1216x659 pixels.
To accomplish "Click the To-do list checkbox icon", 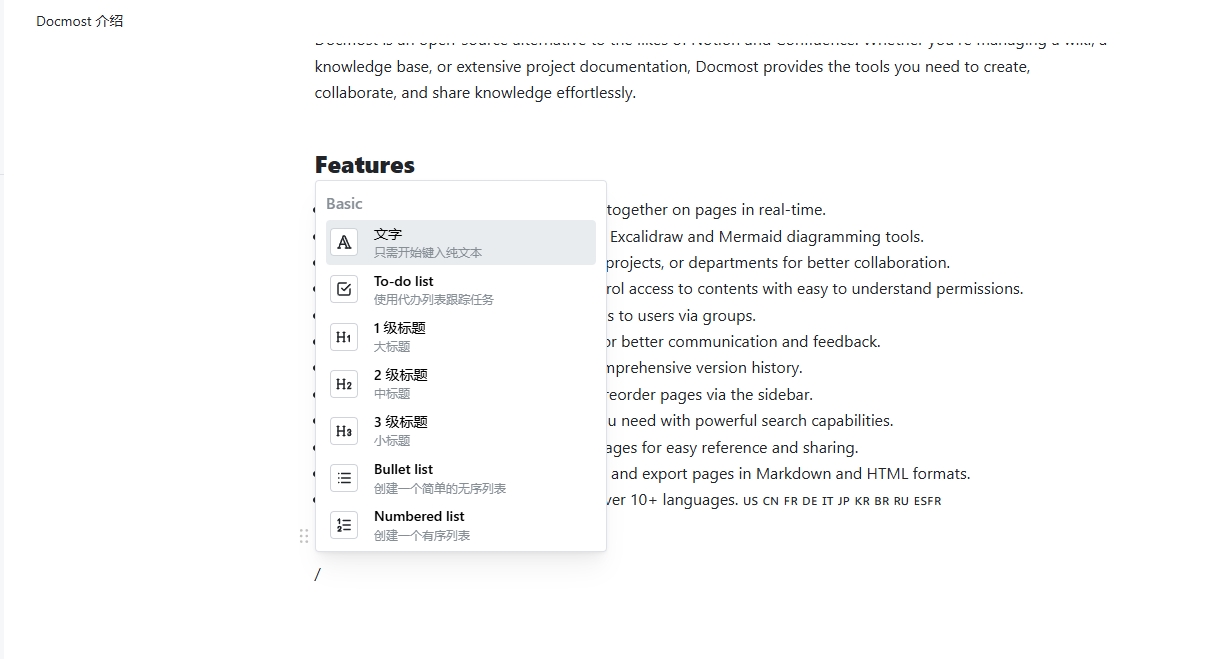I will pyautogui.click(x=344, y=289).
